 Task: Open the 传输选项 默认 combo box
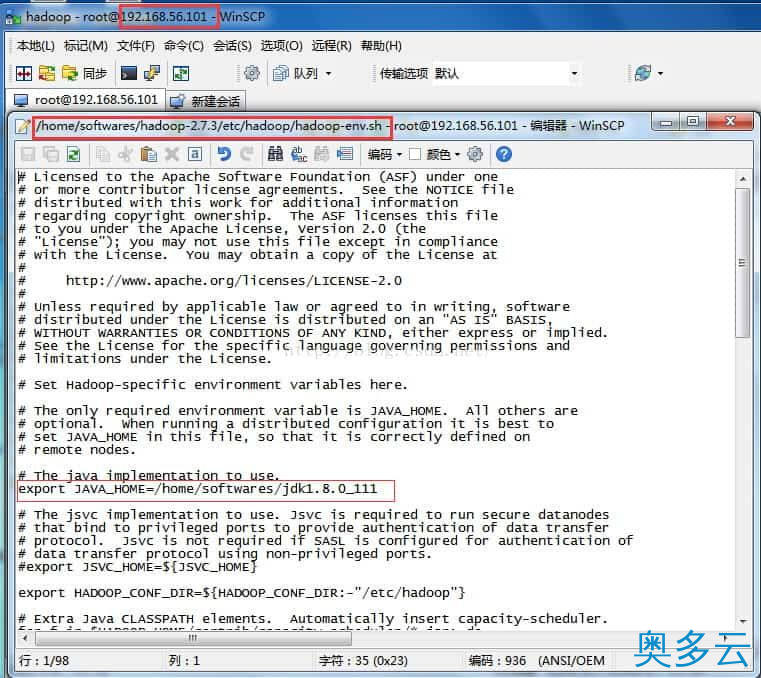pos(506,74)
